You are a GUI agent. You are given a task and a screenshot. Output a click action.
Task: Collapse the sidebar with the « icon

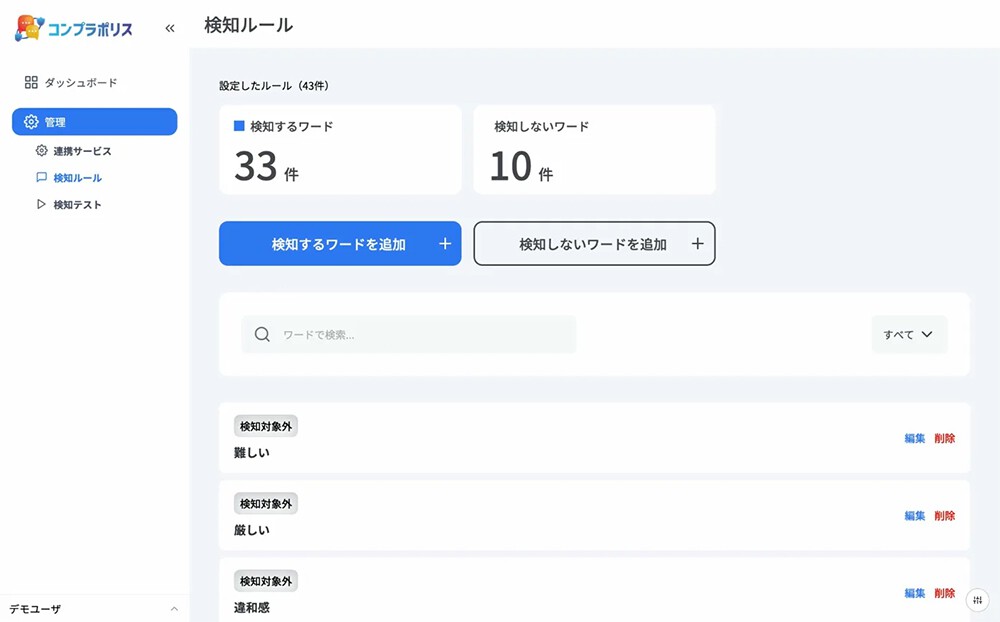click(x=169, y=29)
